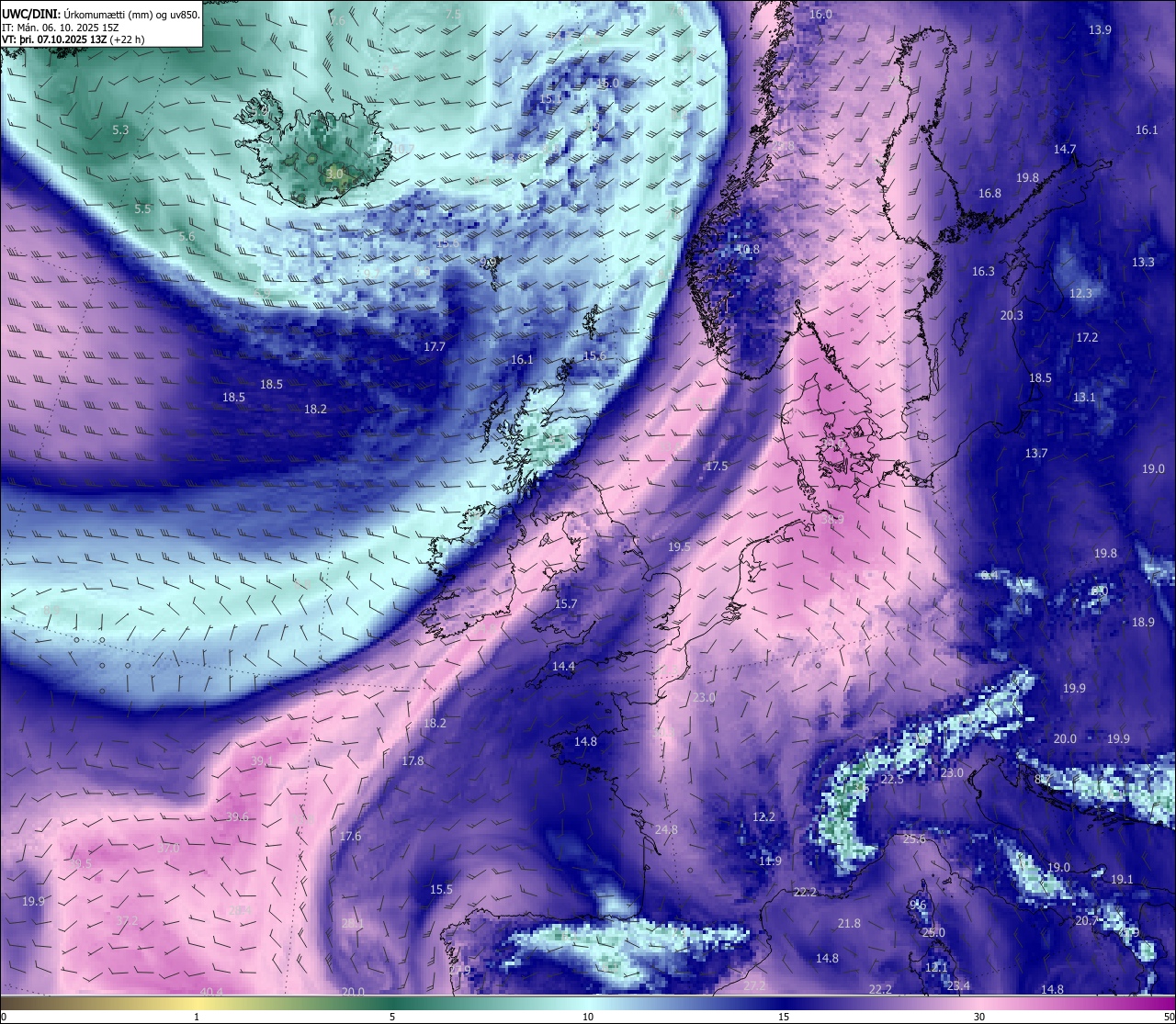The width and height of the screenshot is (1176, 1024).
Task: Click the 1 tick on the color scale
Action: point(197,1017)
